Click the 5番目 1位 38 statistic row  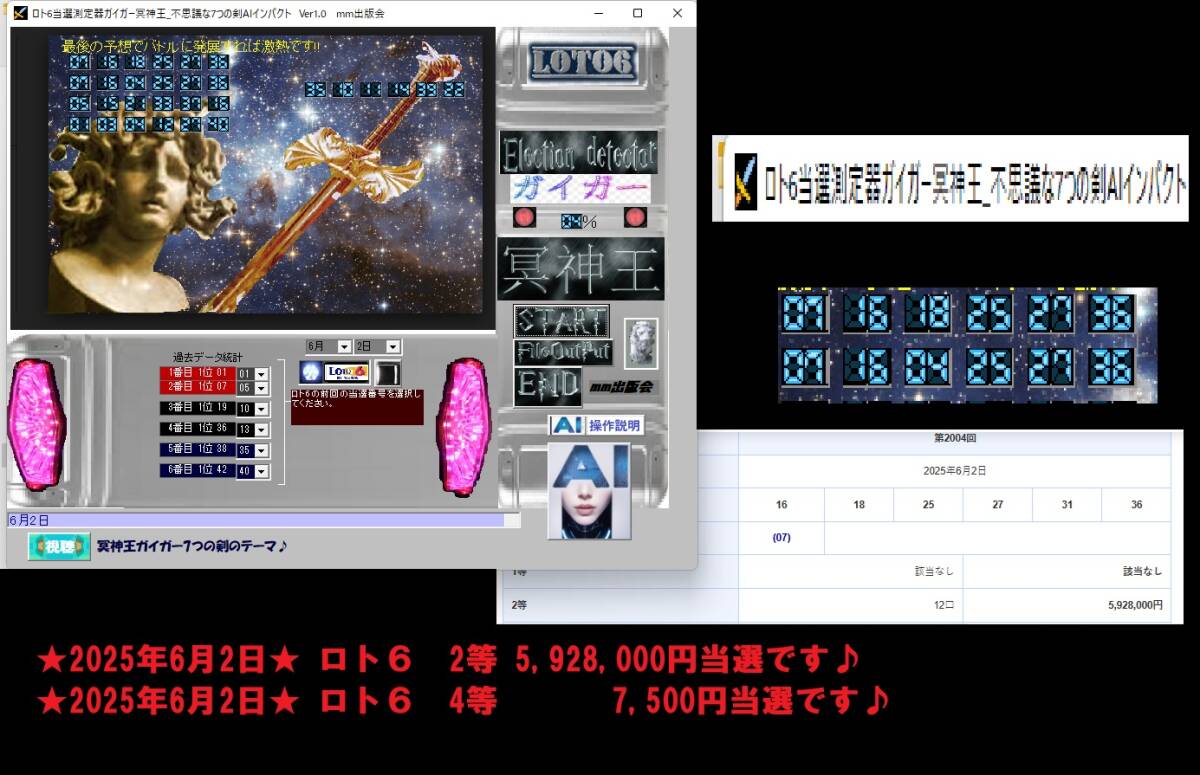(197, 449)
